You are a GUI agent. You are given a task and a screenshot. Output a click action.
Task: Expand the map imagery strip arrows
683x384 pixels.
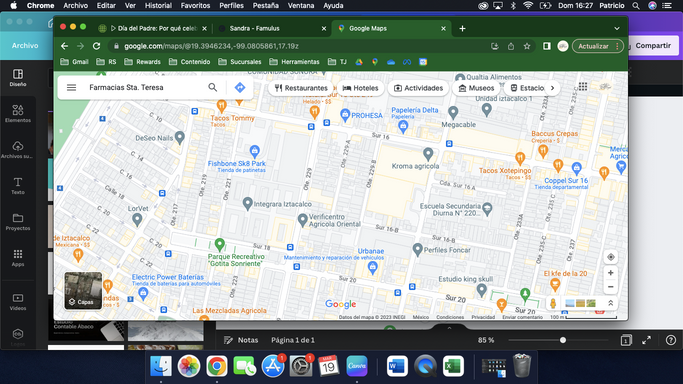click(611, 303)
